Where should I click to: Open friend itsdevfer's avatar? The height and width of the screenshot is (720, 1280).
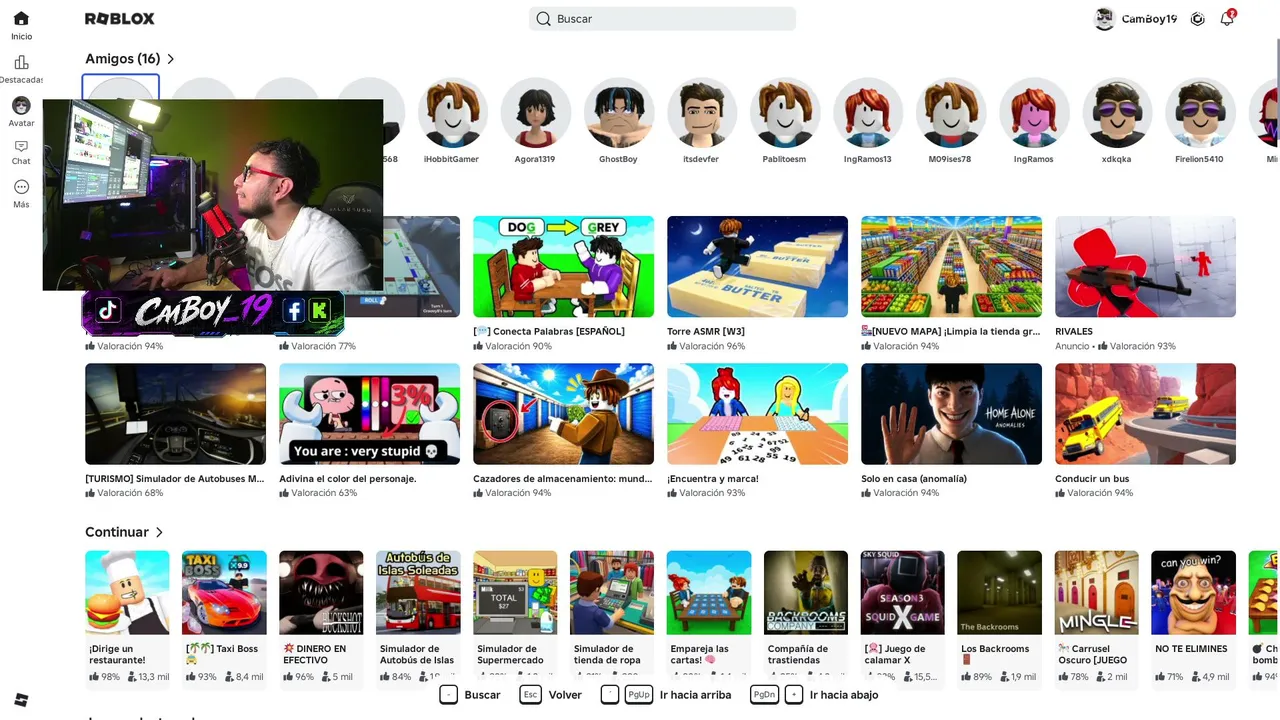[701, 112]
